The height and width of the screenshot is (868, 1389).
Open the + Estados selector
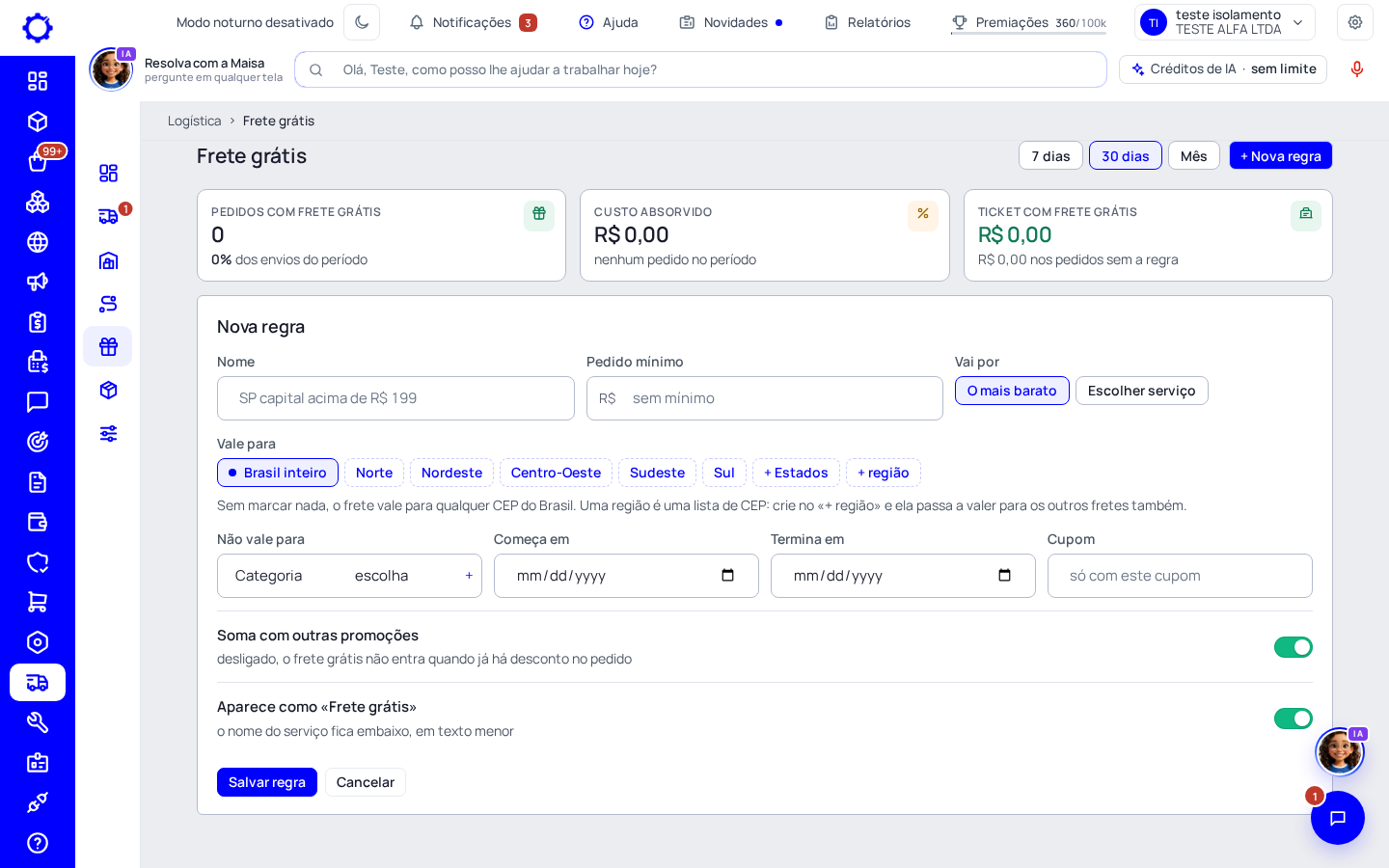796,473
